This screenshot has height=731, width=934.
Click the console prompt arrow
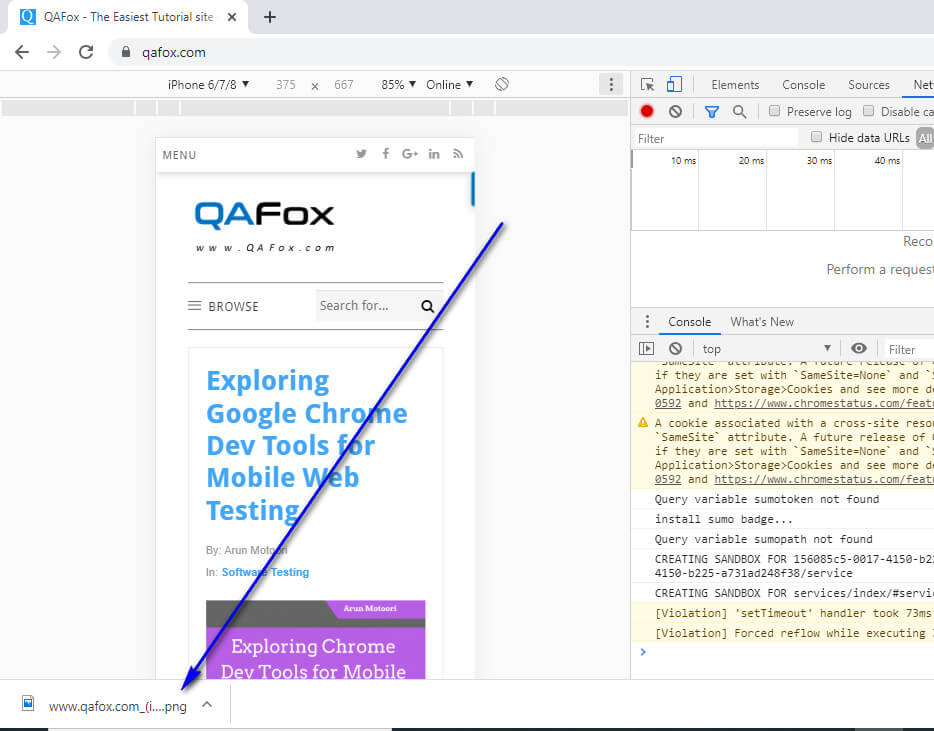643,652
